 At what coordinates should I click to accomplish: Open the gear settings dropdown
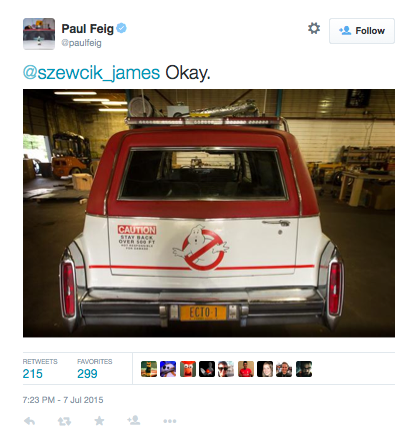pyautogui.click(x=314, y=28)
